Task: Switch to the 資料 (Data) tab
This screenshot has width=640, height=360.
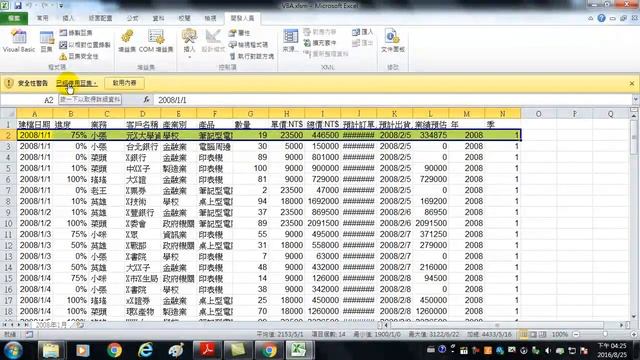Action: 158,18
